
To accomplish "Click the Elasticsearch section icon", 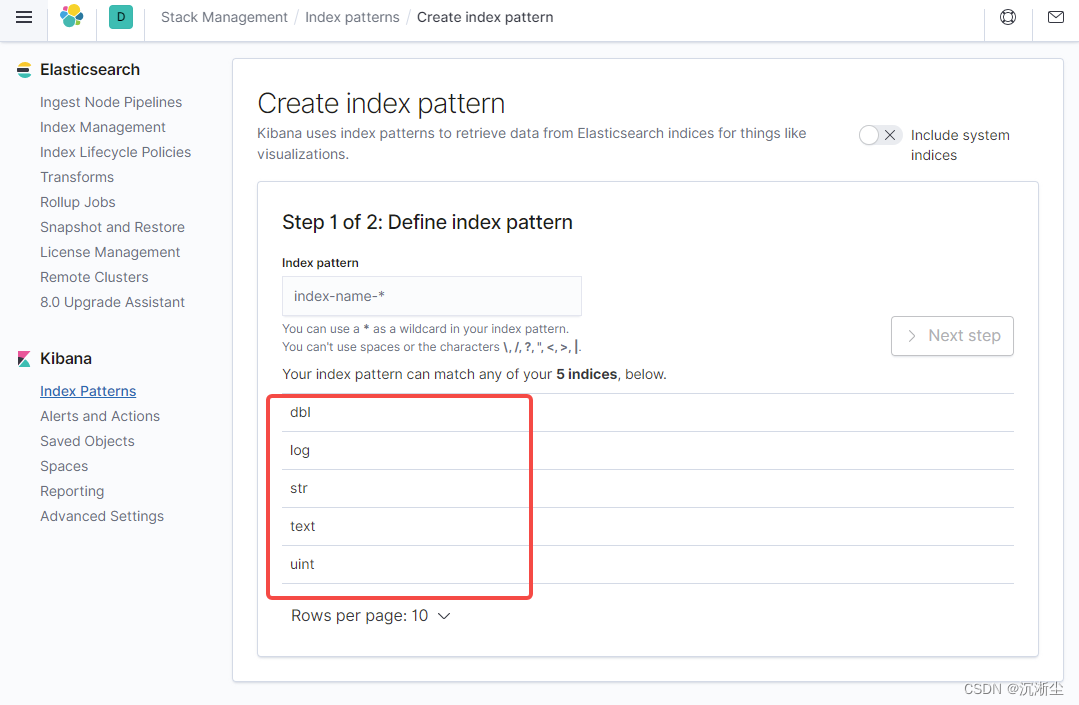I will tap(22, 70).
